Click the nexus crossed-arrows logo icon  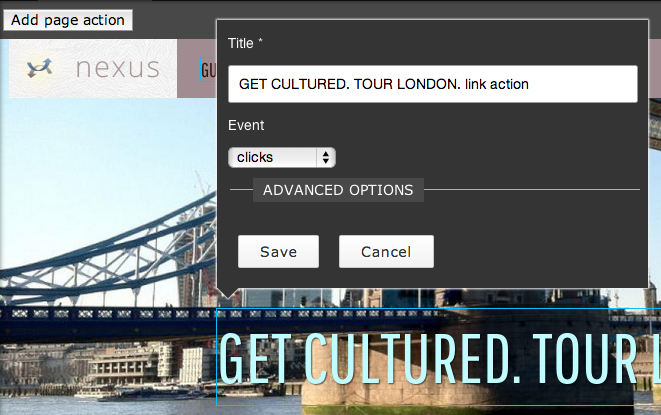click(x=40, y=68)
